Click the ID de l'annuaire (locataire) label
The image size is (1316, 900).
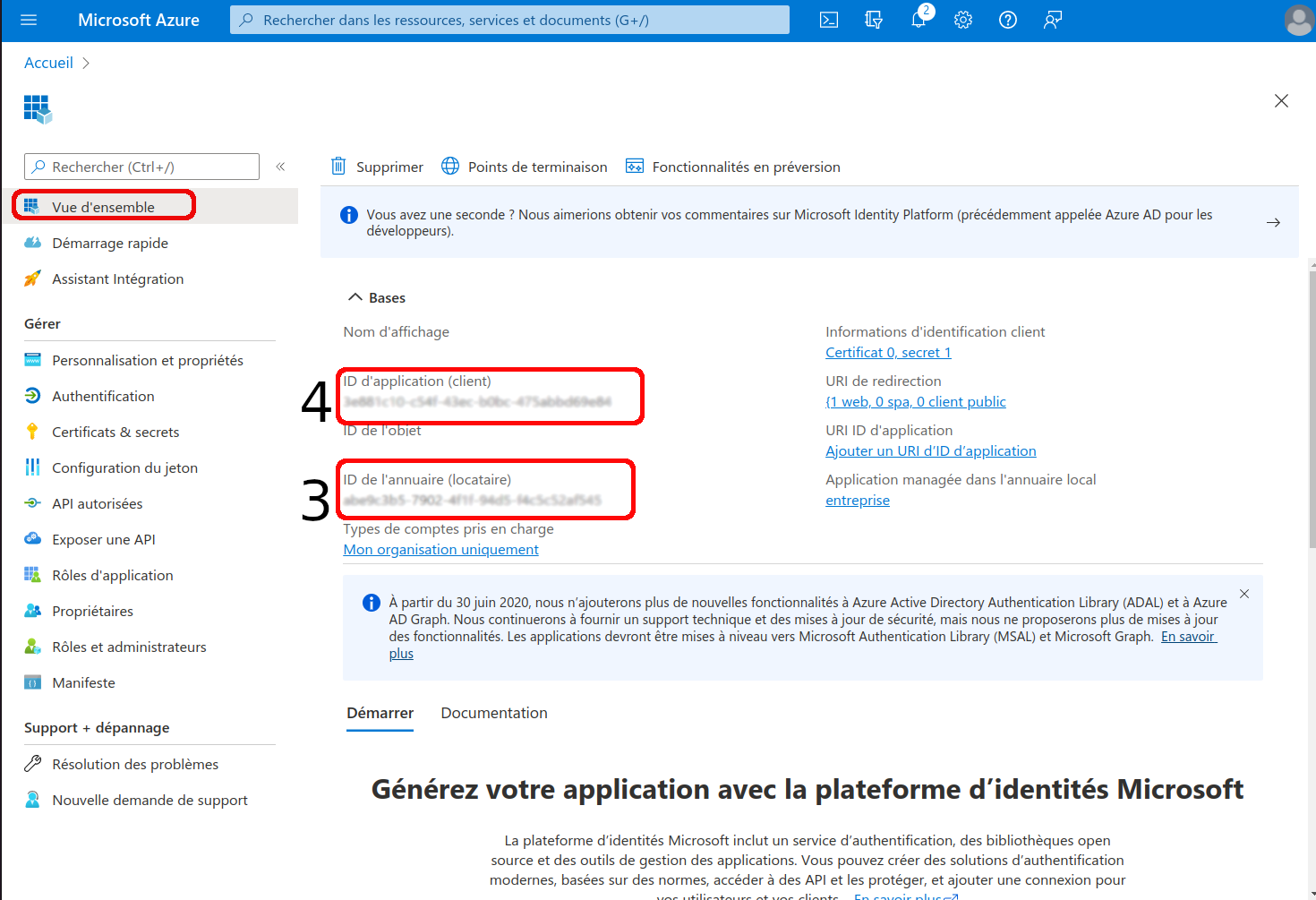(x=428, y=479)
